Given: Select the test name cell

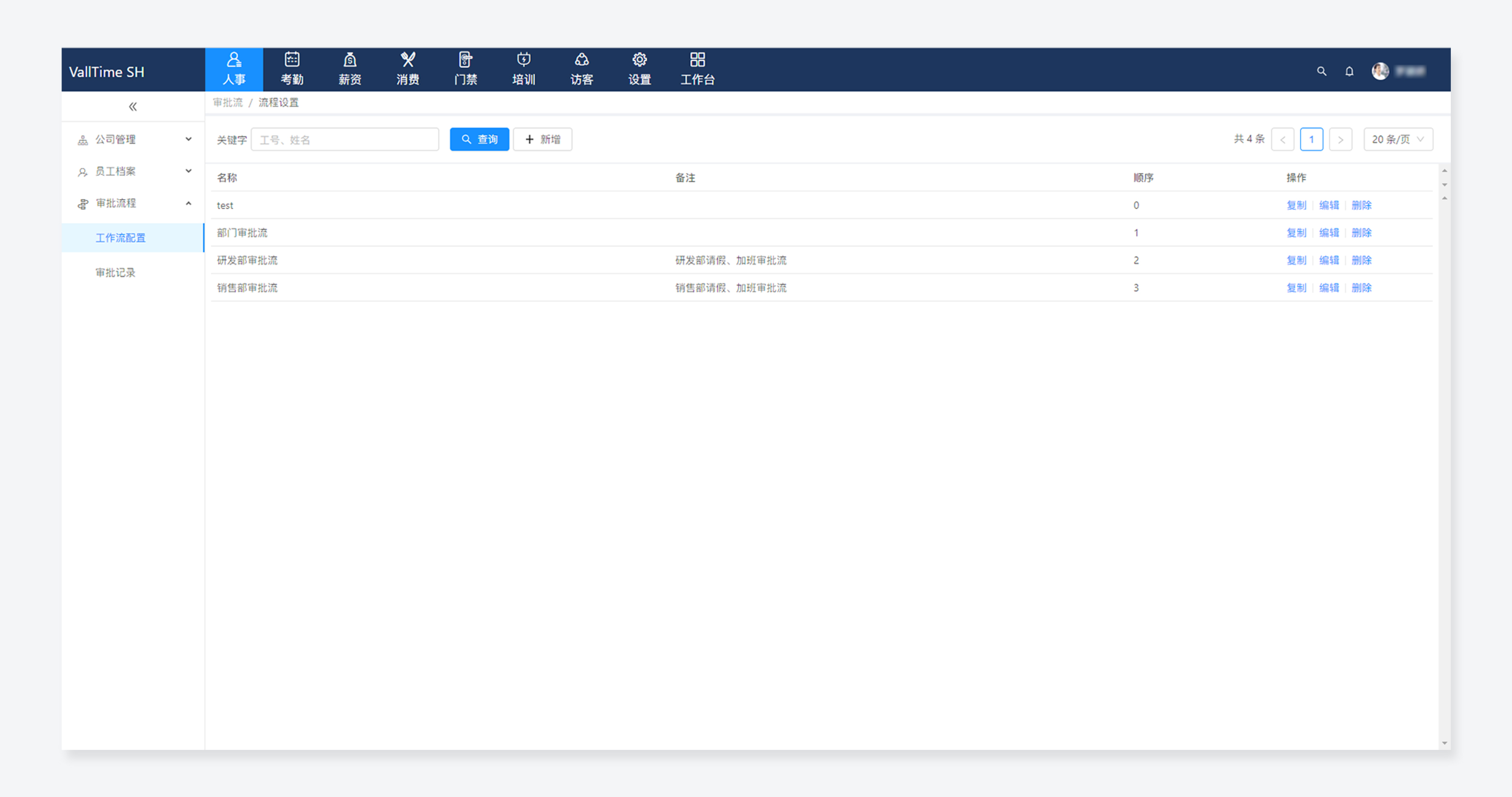Looking at the screenshot, I should click(x=225, y=205).
